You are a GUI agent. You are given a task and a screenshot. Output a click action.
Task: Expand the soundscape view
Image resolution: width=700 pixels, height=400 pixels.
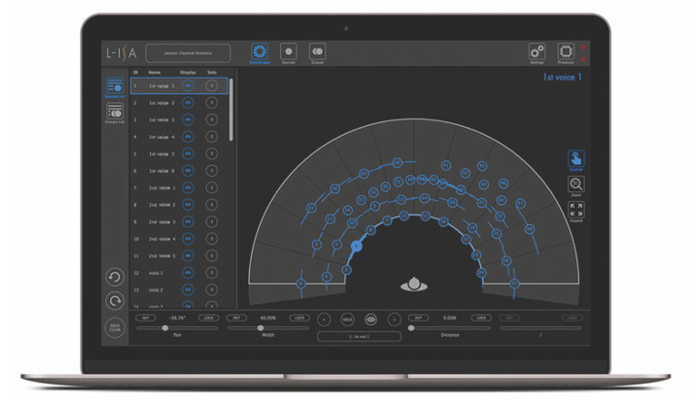click(x=576, y=210)
